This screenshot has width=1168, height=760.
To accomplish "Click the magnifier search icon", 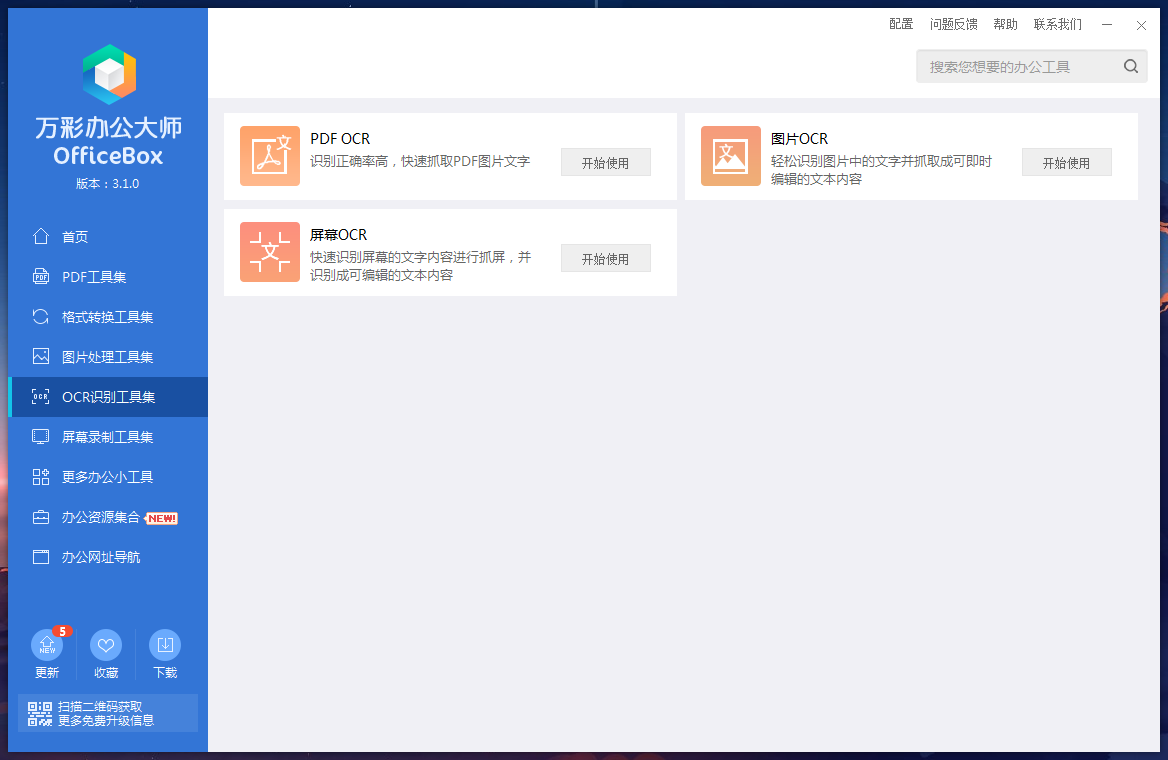I will pyautogui.click(x=1131, y=66).
